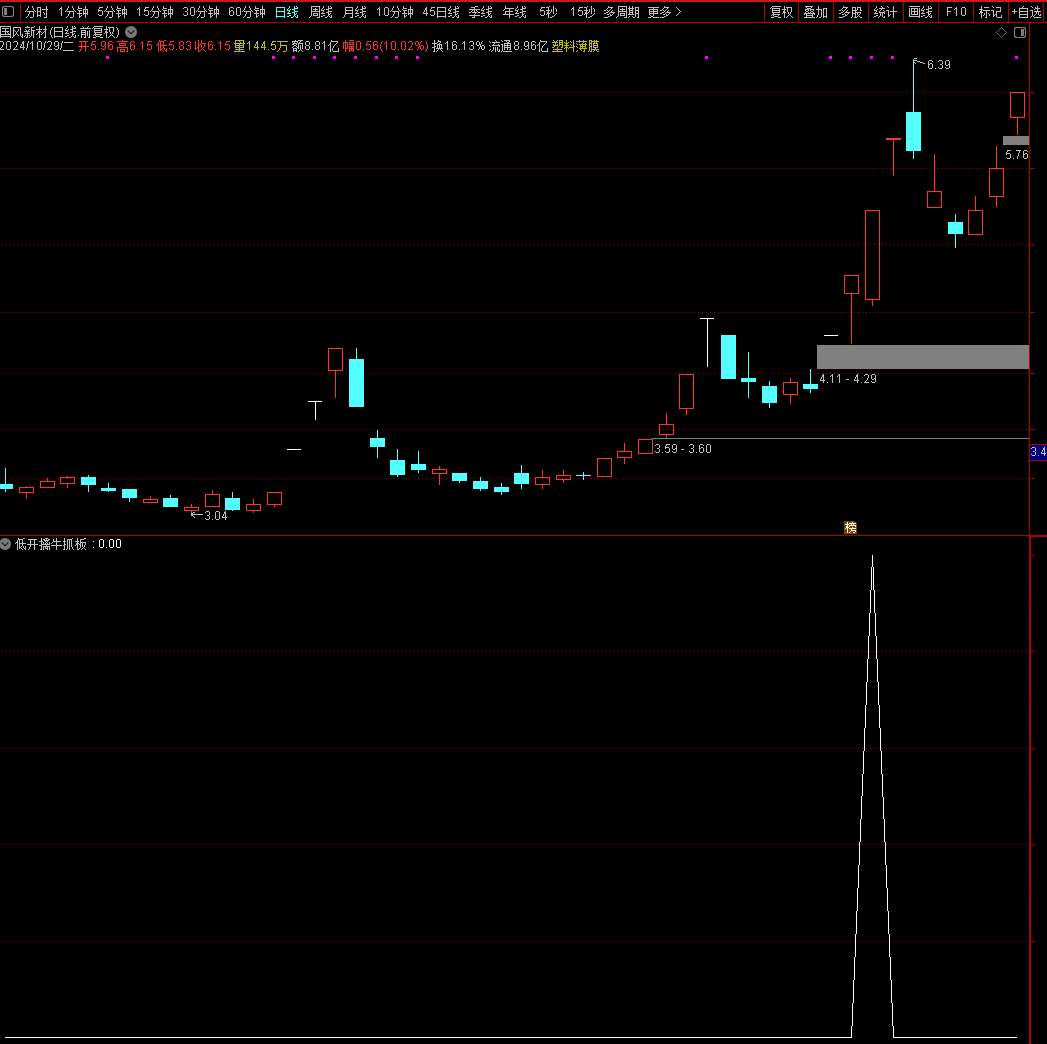Switch to the 周线 weekly period tab

click(320, 12)
